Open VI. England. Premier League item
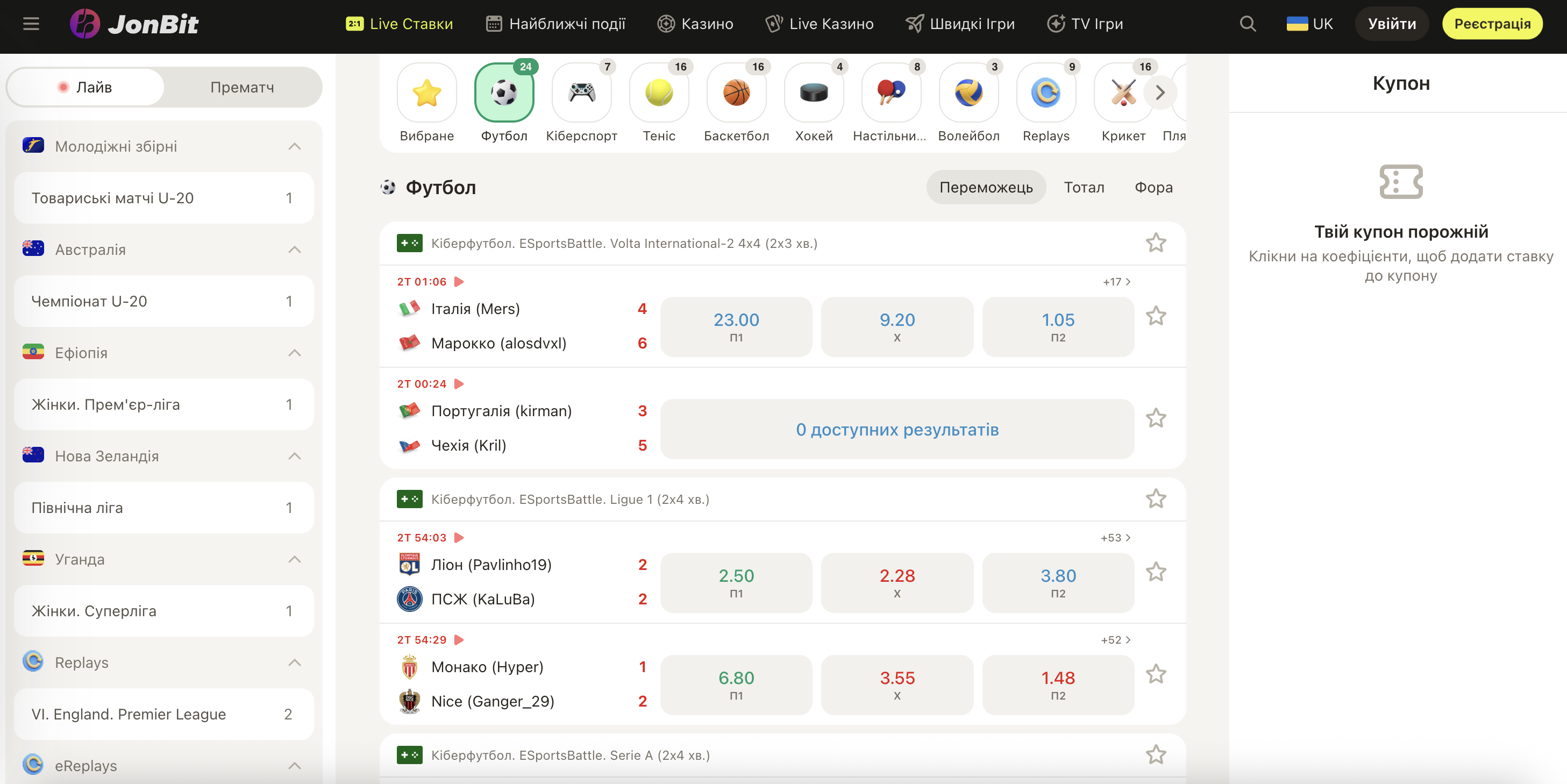The image size is (1567, 784). pos(163,715)
